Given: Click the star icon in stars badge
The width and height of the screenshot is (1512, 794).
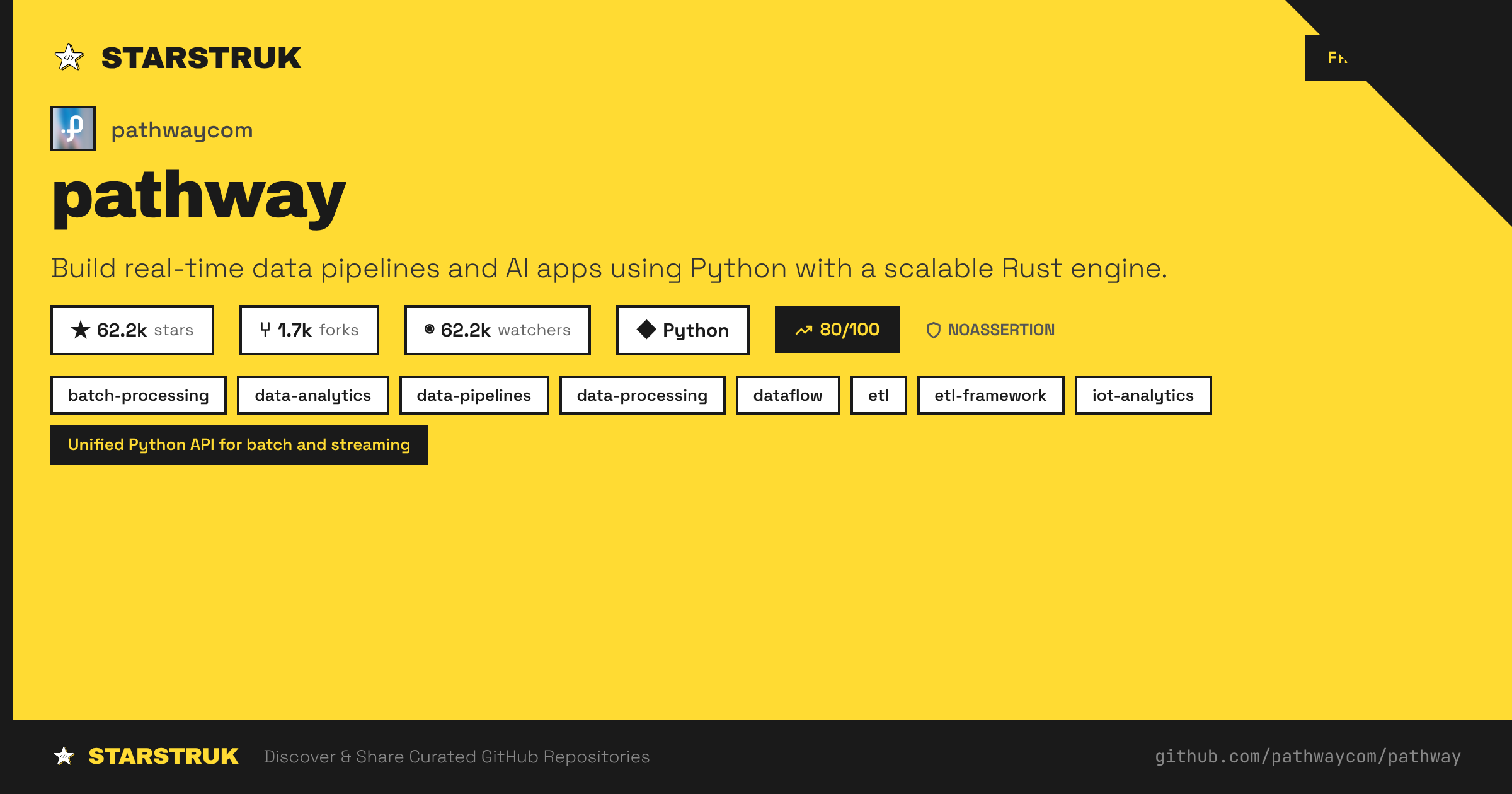Looking at the screenshot, I should [x=81, y=330].
